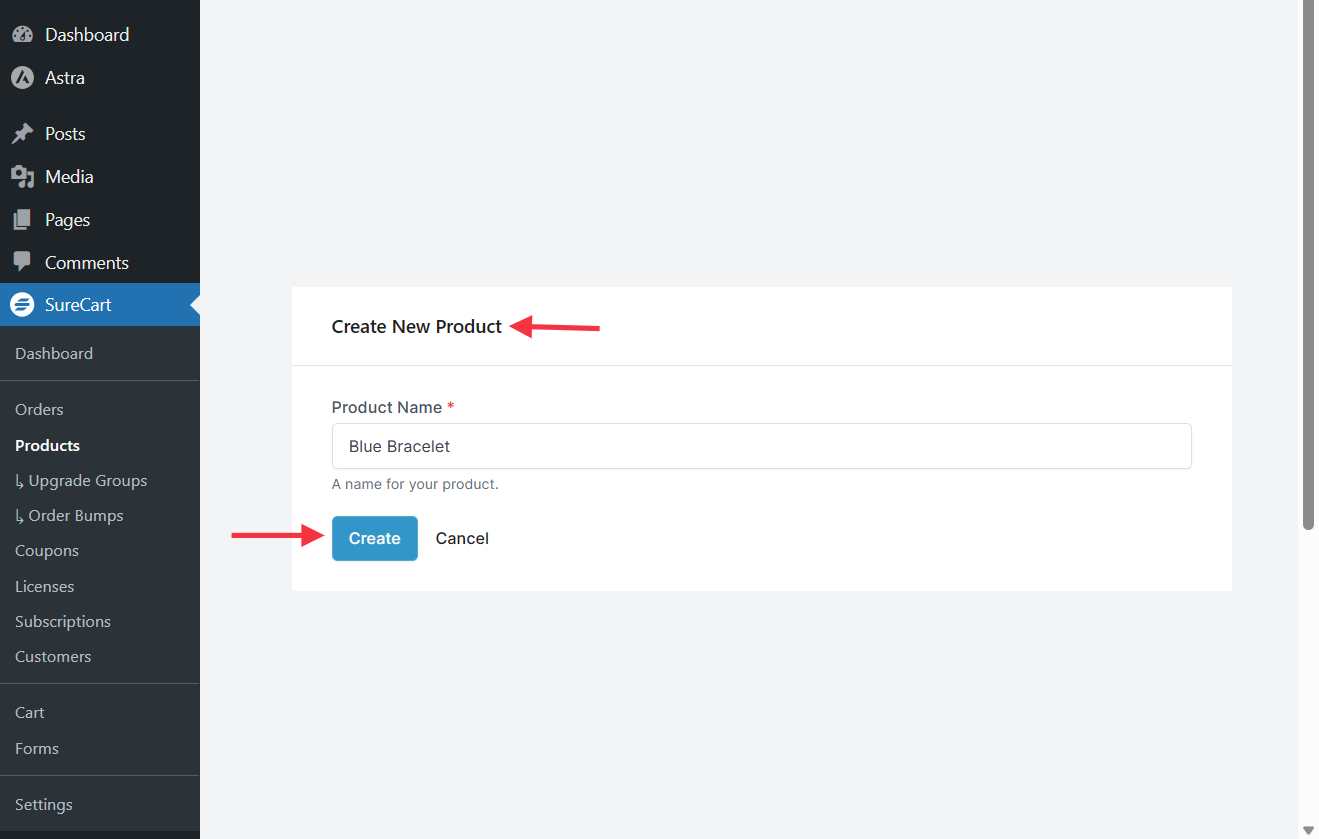
Task: Open the Coupons section
Action: click(47, 551)
